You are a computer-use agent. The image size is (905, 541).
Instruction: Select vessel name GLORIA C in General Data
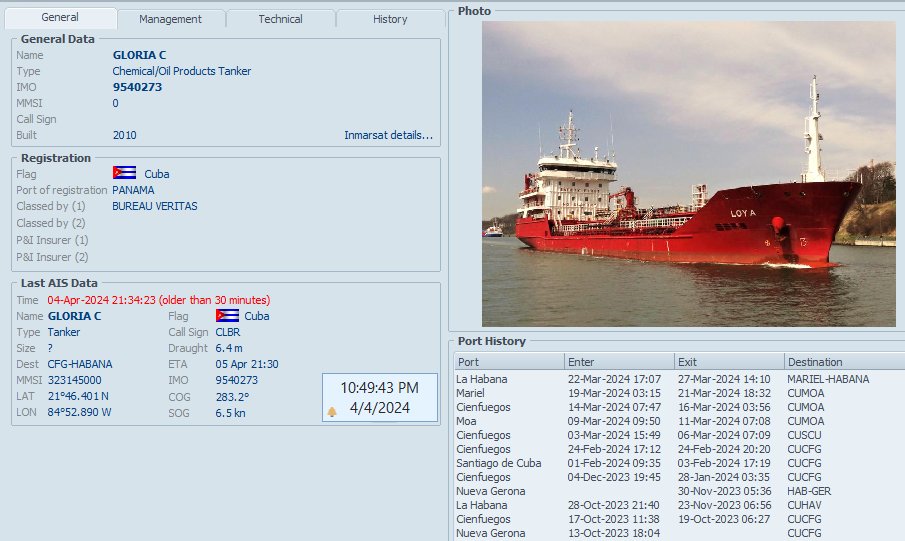tap(139, 55)
